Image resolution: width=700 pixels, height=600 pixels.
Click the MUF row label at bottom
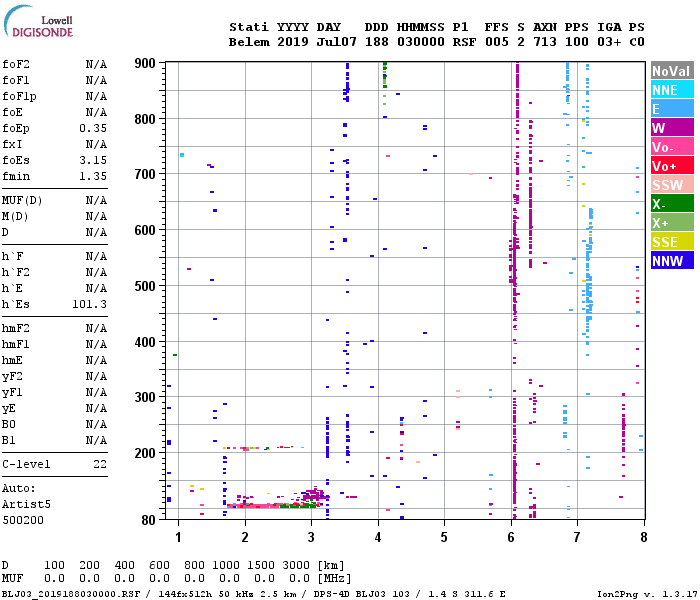(x=12, y=579)
